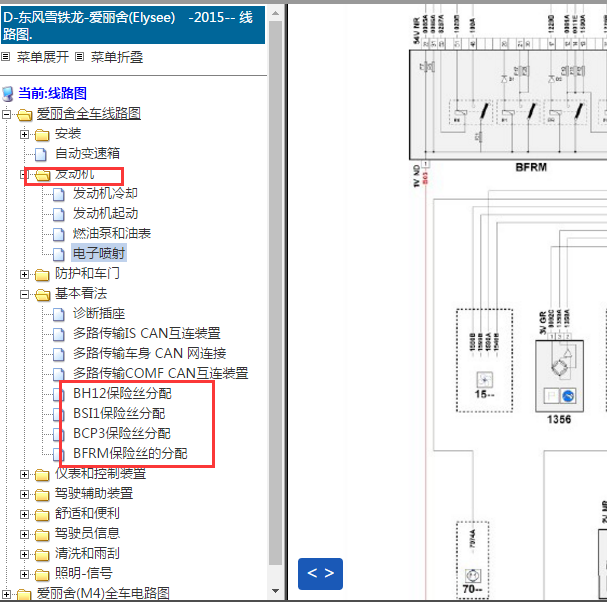Click the 菜单展开 expand-all icon
This screenshot has height=602, width=607.
coord(5,57)
